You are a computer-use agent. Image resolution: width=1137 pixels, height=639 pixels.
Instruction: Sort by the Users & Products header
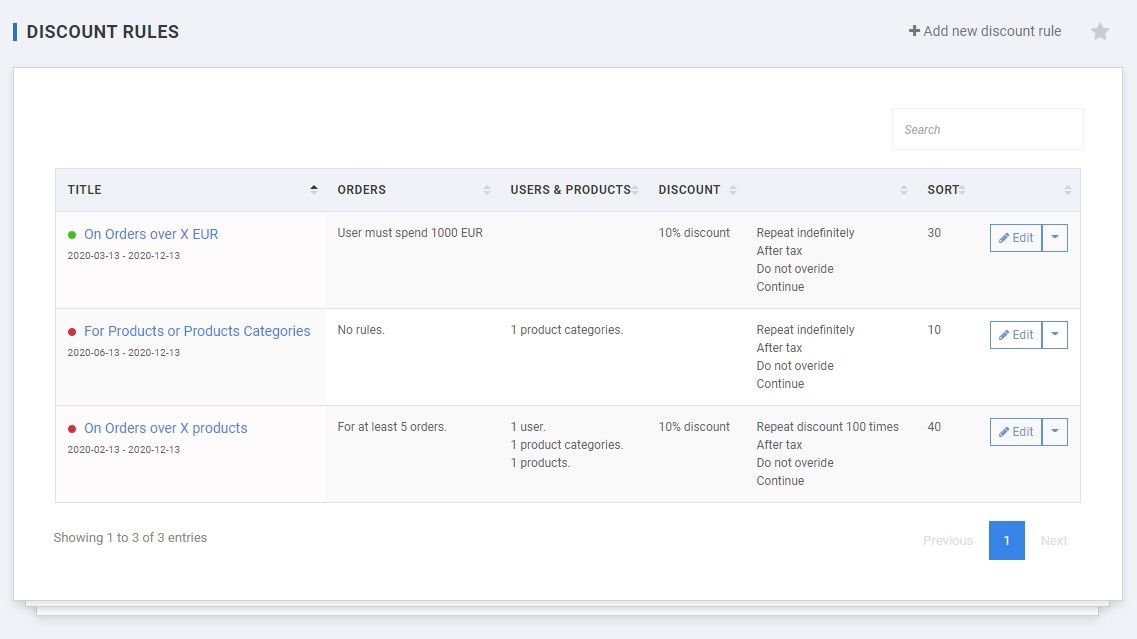pyautogui.click(x=570, y=190)
